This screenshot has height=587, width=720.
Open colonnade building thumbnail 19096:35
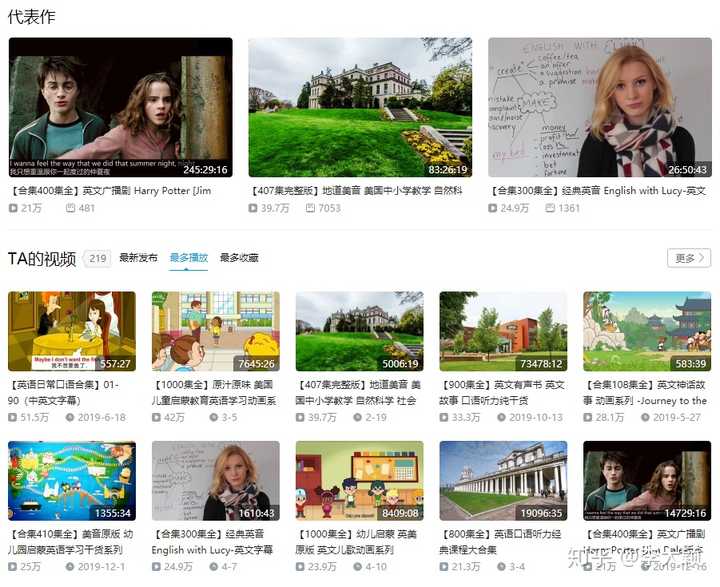click(503, 481)
